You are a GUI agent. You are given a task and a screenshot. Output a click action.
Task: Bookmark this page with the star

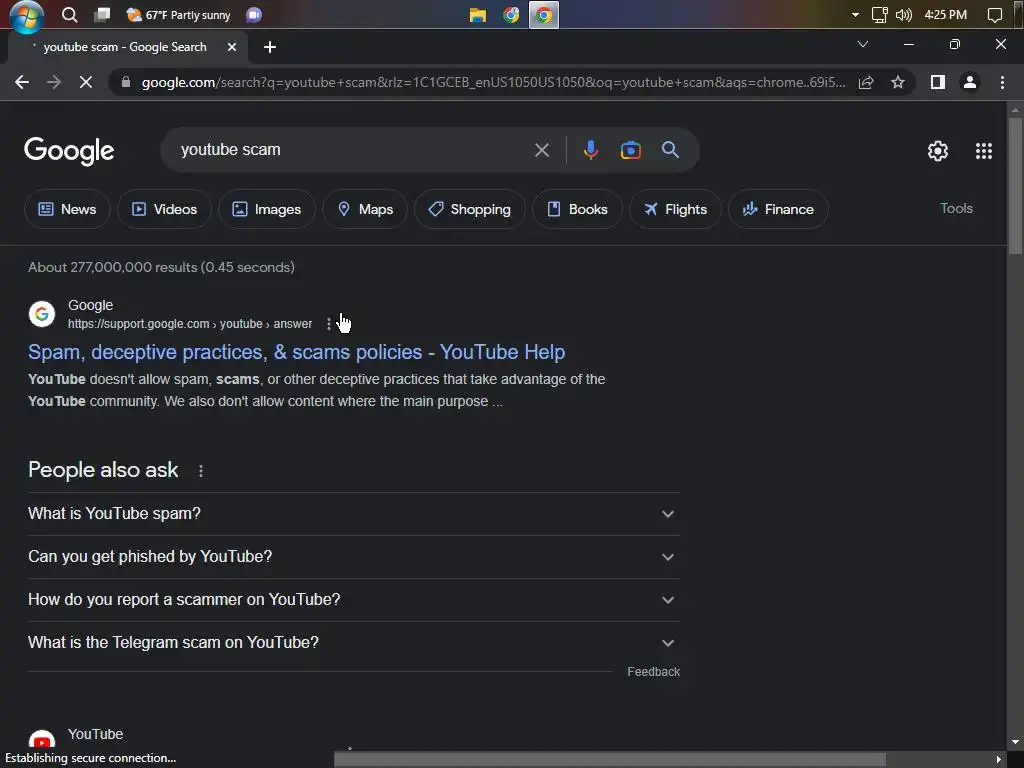coord(898,82)
